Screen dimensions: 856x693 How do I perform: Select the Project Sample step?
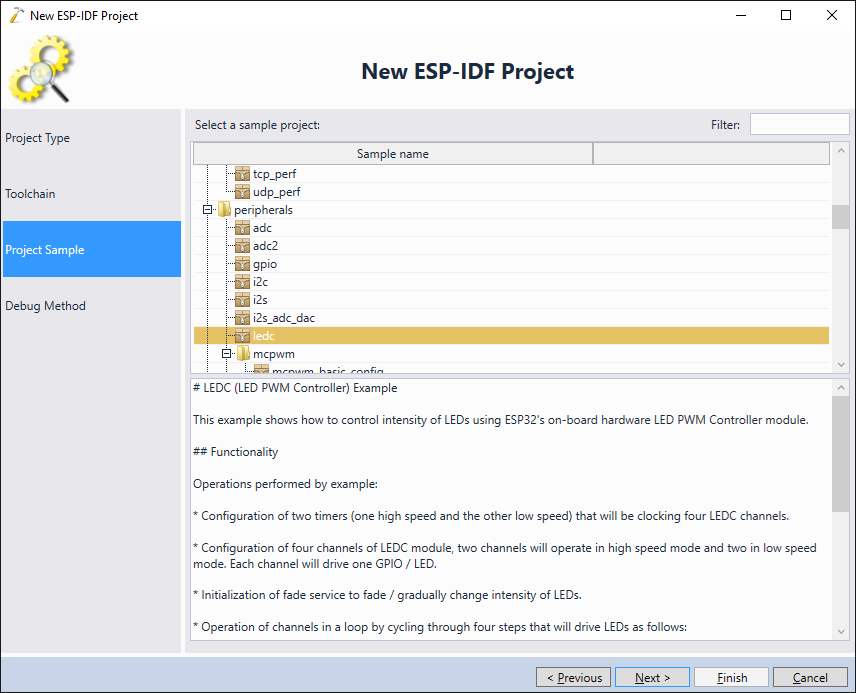[92, 249]
